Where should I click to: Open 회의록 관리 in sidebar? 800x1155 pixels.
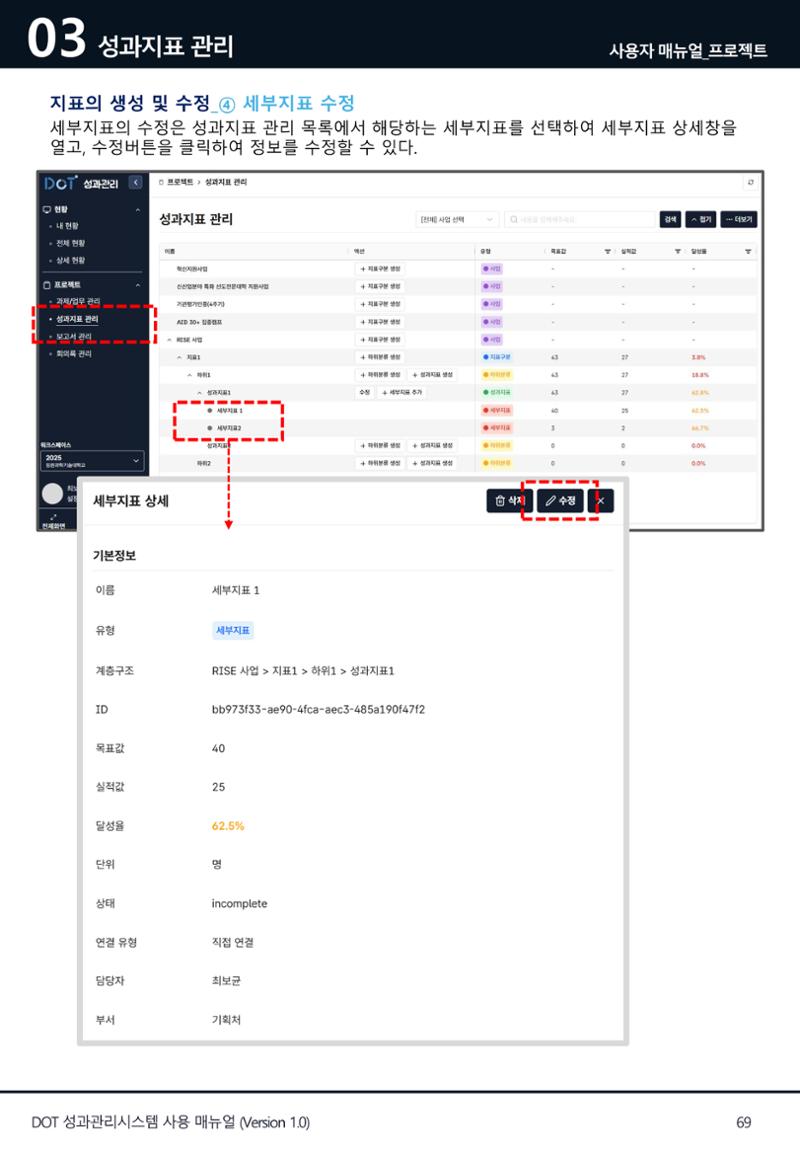(74, 354)
